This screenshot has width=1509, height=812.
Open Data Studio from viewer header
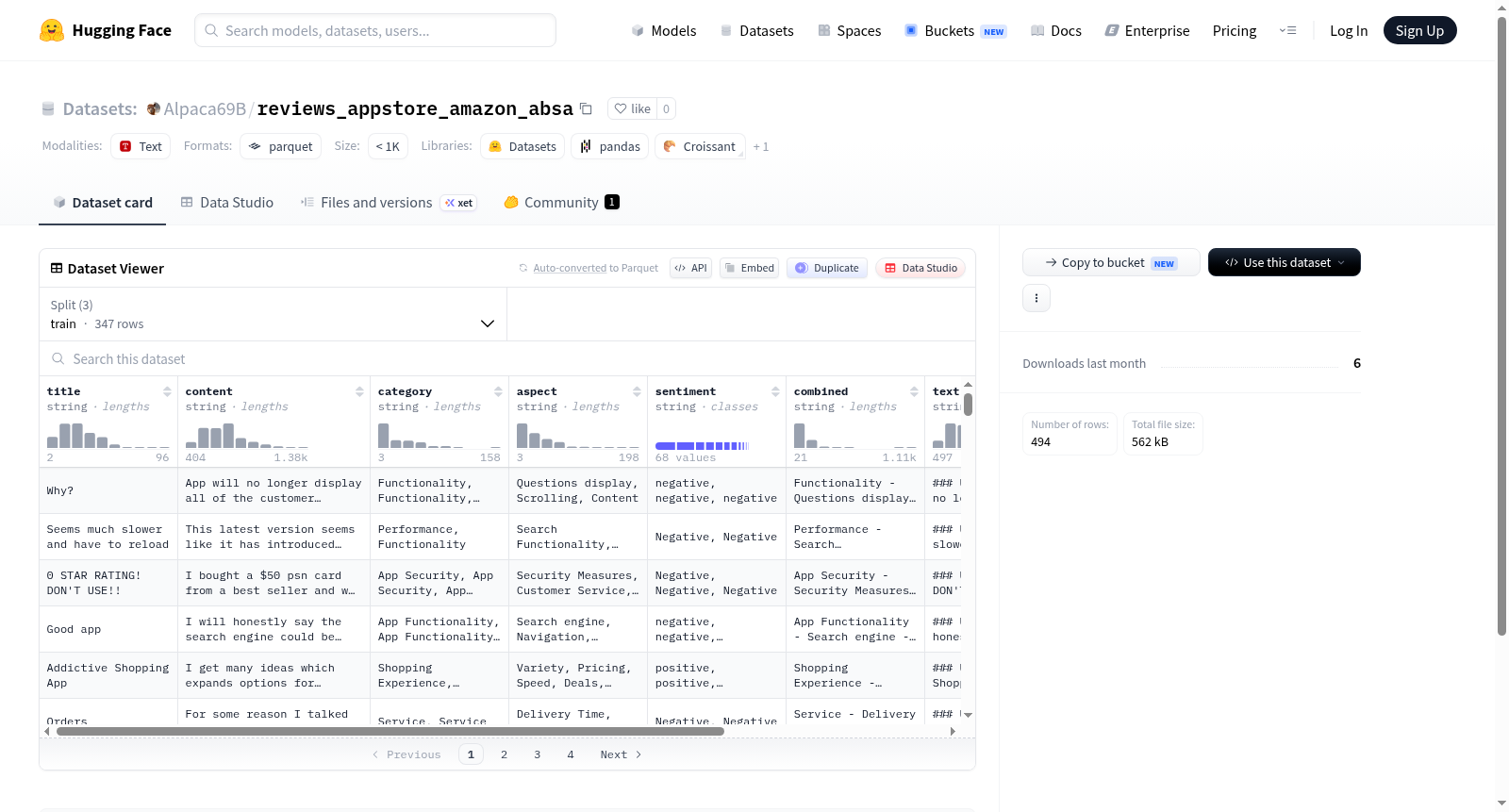click(920, 268)
